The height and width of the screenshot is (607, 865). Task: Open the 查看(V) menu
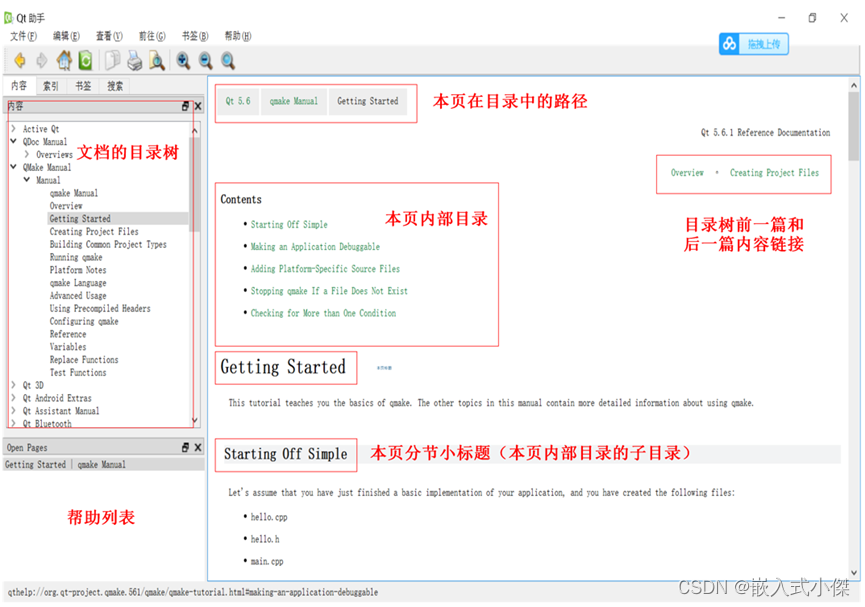pos(109,36)
